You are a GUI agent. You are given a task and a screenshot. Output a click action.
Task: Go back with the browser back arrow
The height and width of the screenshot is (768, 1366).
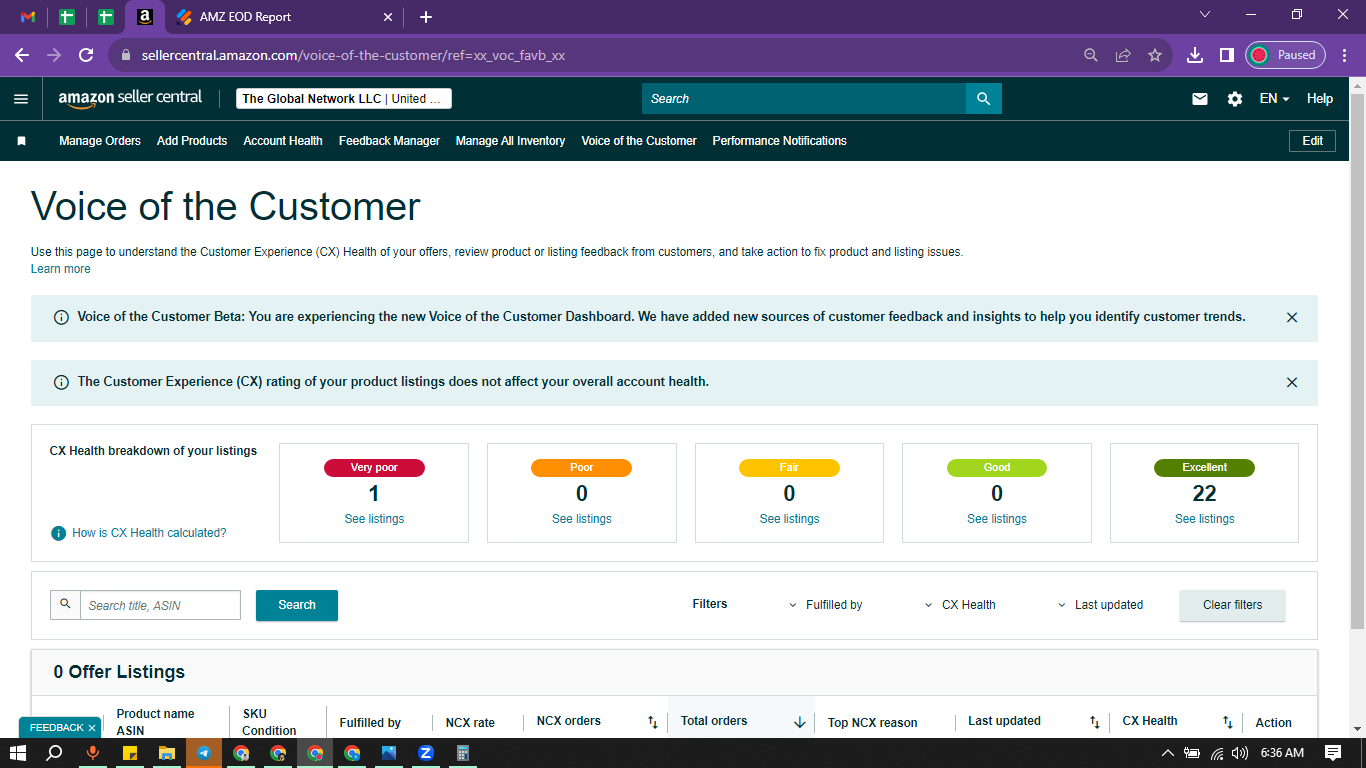pos(22,55)
